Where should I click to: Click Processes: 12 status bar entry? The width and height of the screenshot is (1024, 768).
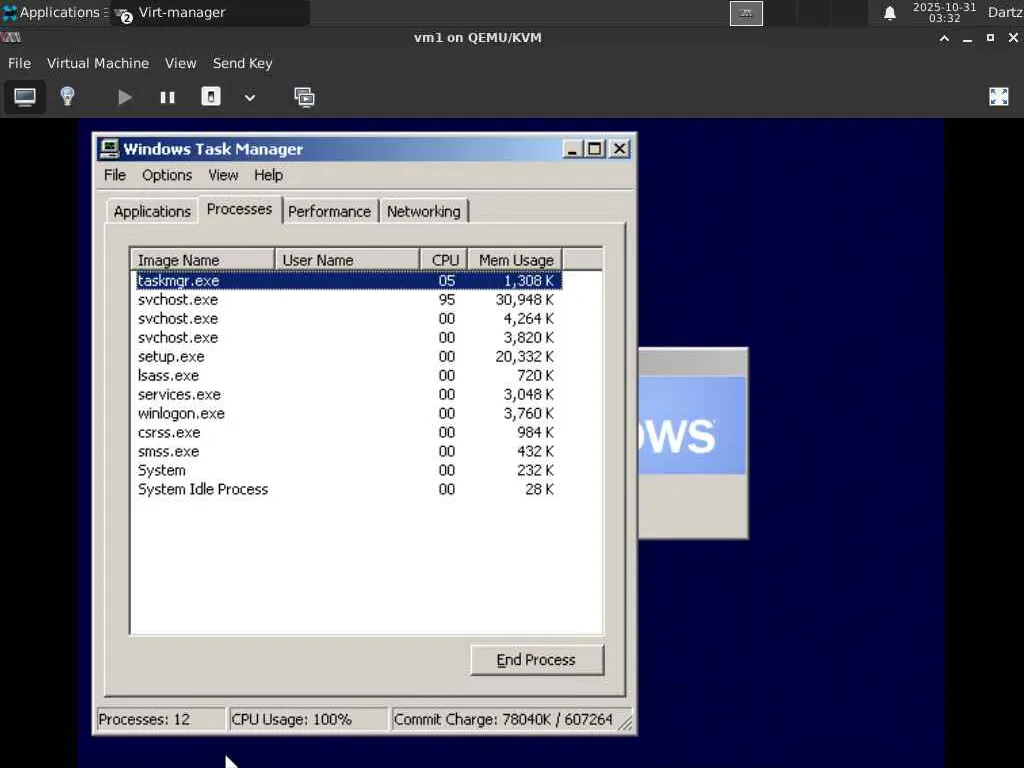161,720
